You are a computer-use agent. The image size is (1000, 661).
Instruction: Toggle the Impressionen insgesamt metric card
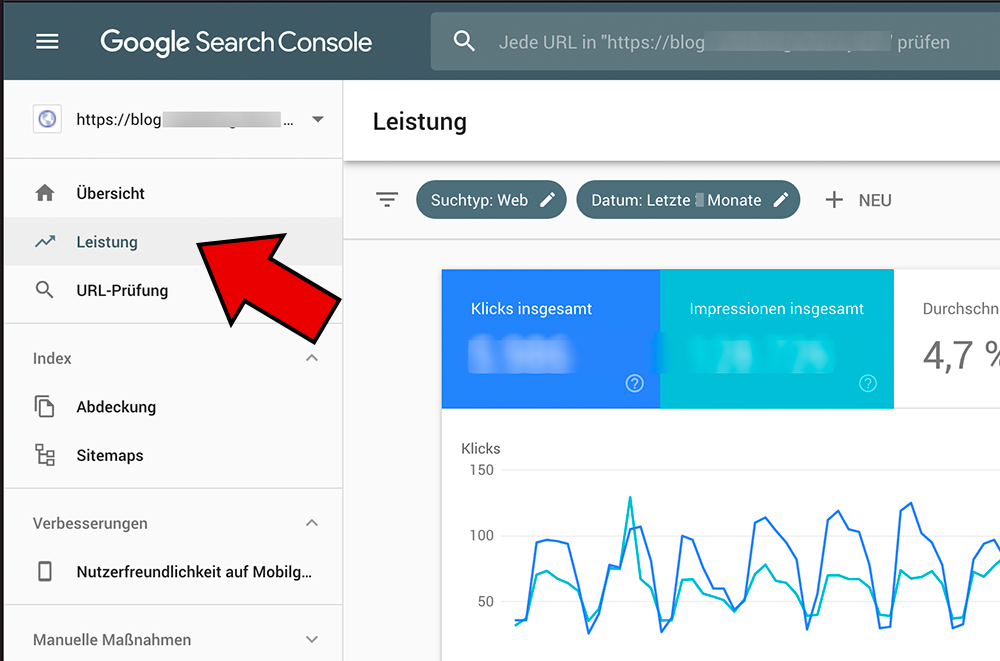click(776, 338)
